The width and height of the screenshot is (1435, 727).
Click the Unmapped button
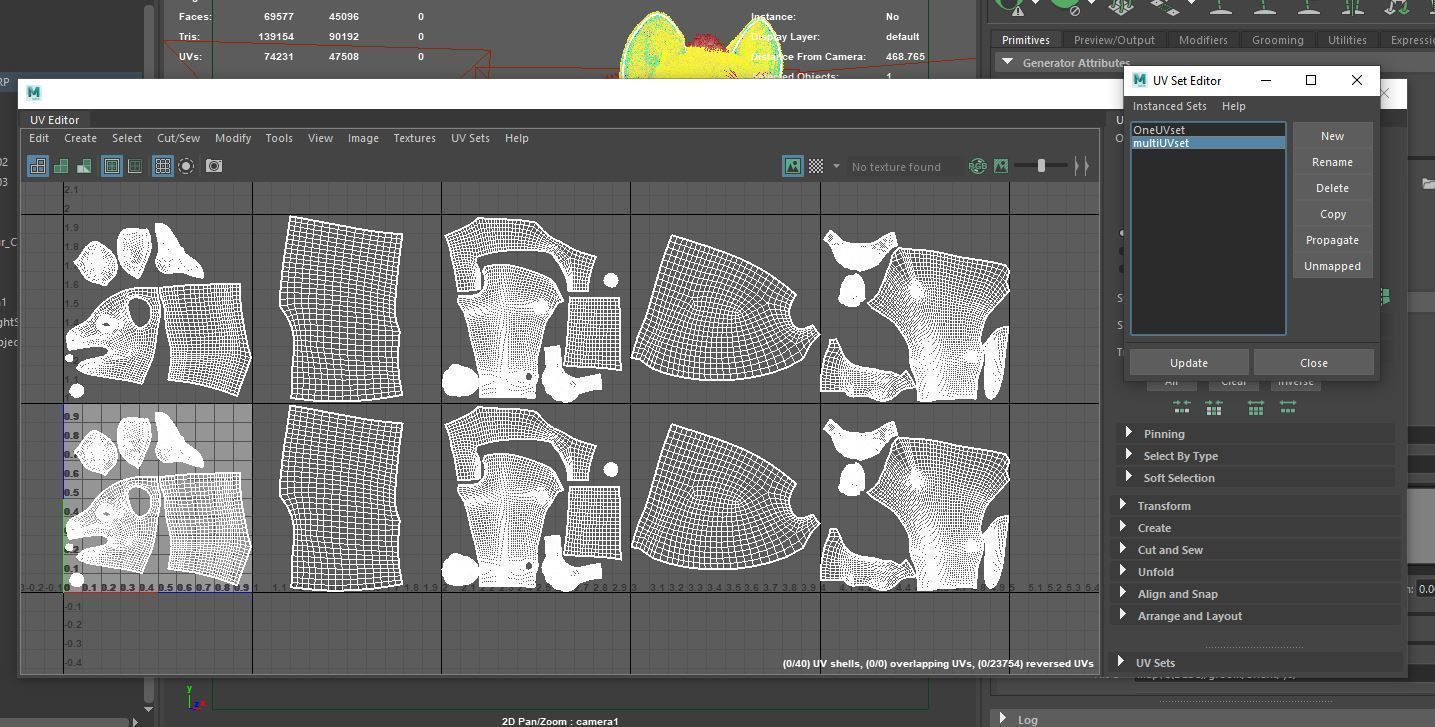[1332, 266]
